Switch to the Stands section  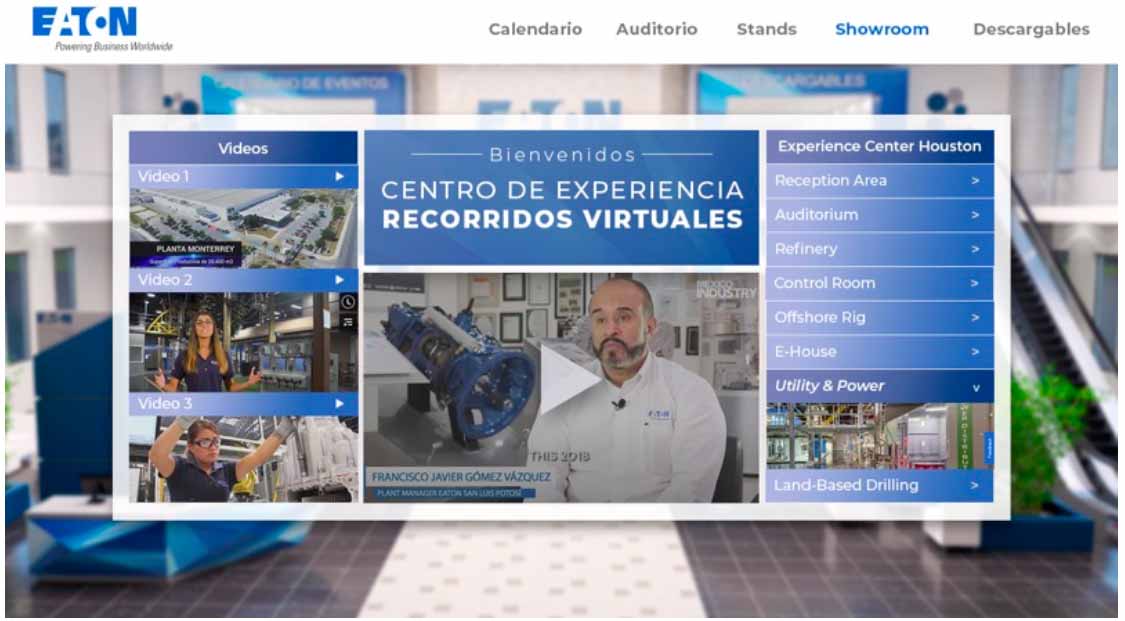(766, 29)
